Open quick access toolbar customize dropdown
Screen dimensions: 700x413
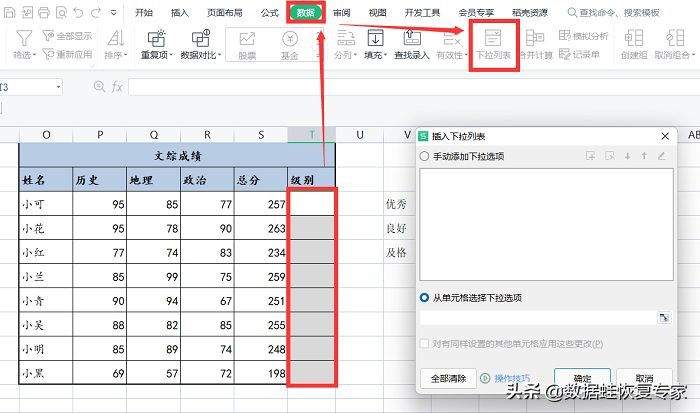tap(114, 13)
